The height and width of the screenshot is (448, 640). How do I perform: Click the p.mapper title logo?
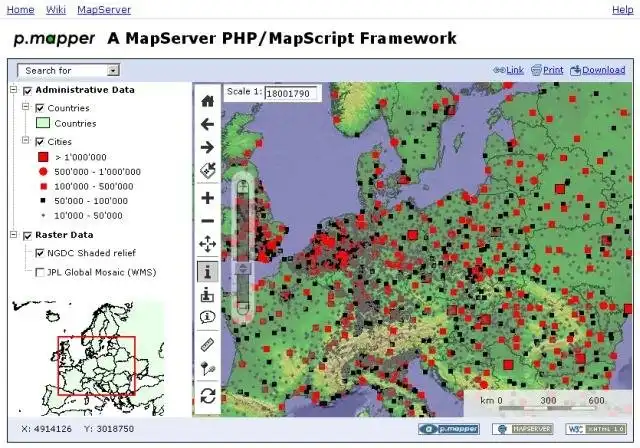pyautogui.click(x=54, y=39)
